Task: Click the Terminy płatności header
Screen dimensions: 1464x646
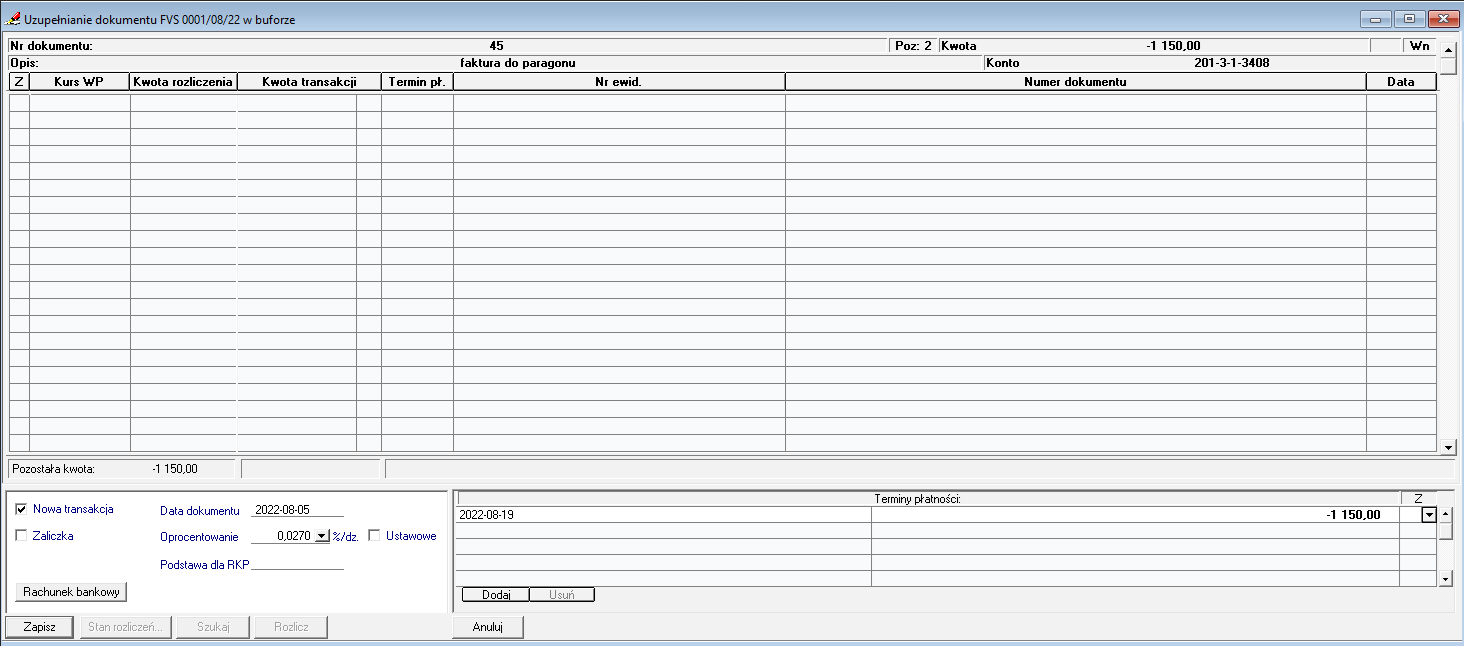Action: point(928,499)
